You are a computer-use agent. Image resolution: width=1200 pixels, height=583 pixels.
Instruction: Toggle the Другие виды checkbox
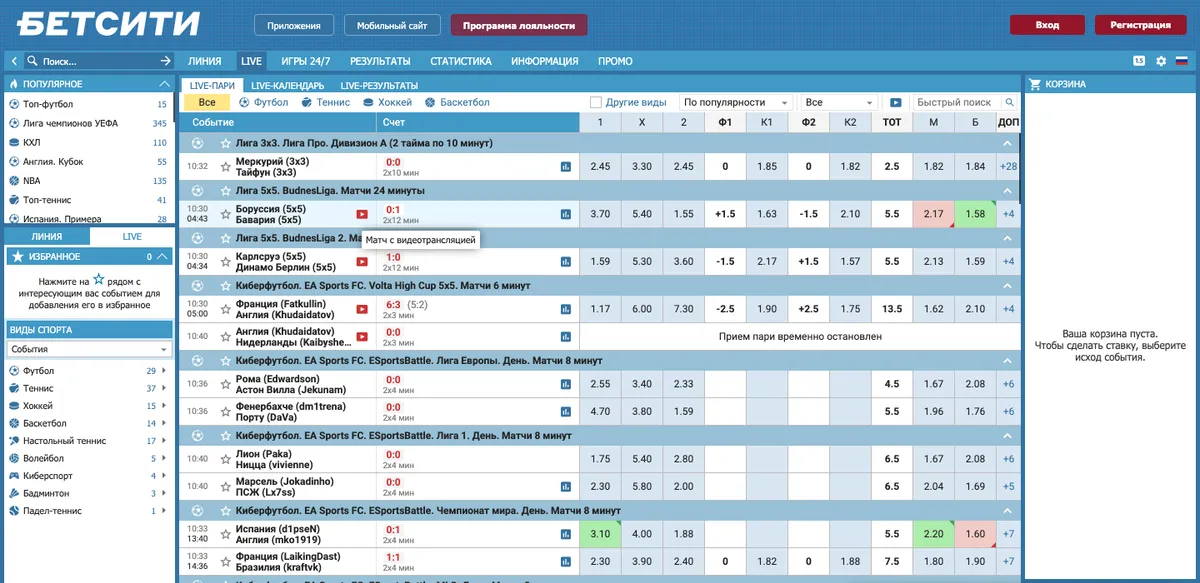(596, 102)
